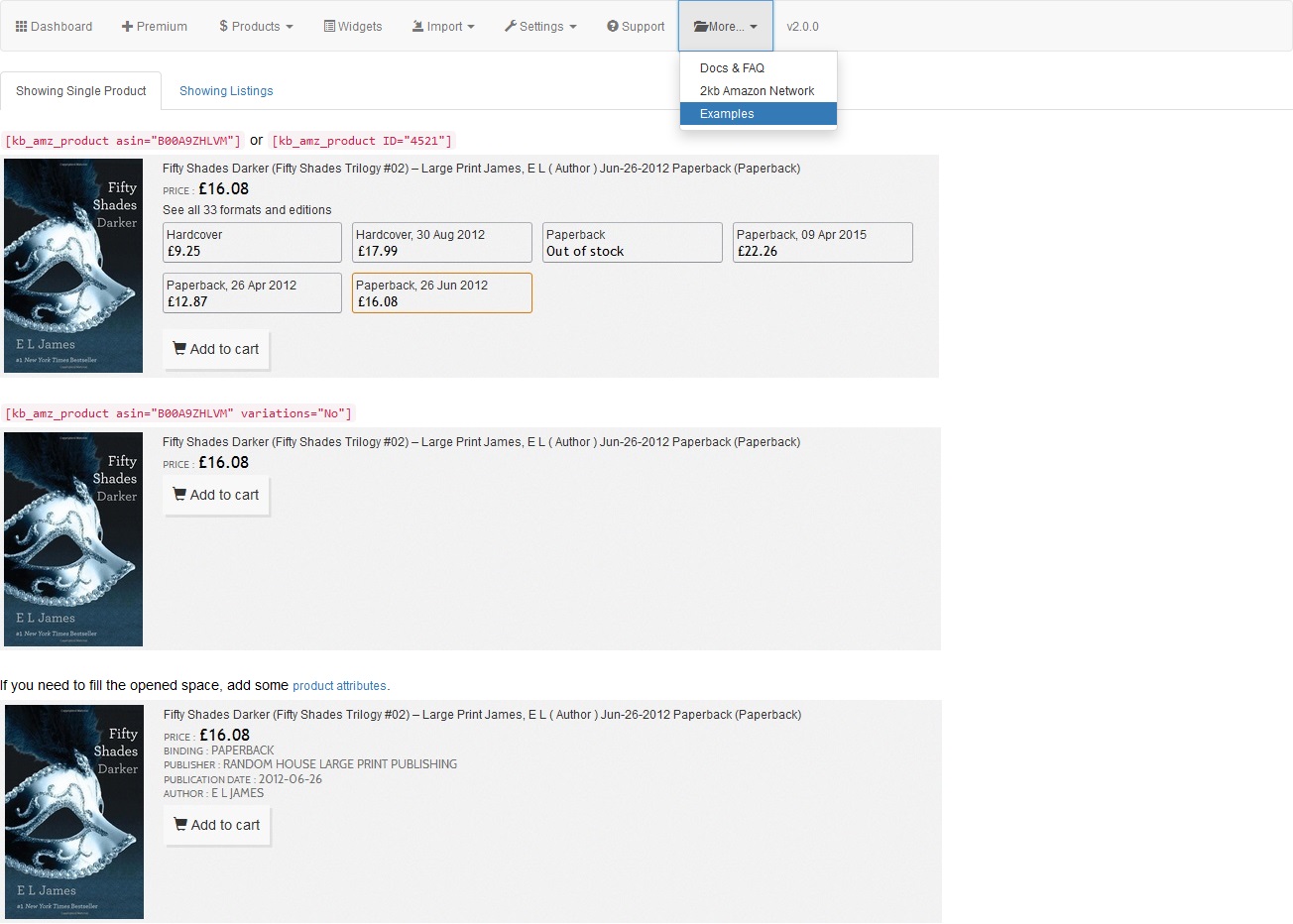Screen dimensions: 1293x924
Task: Click the Settings wrench icon
Action: (511, 27)
